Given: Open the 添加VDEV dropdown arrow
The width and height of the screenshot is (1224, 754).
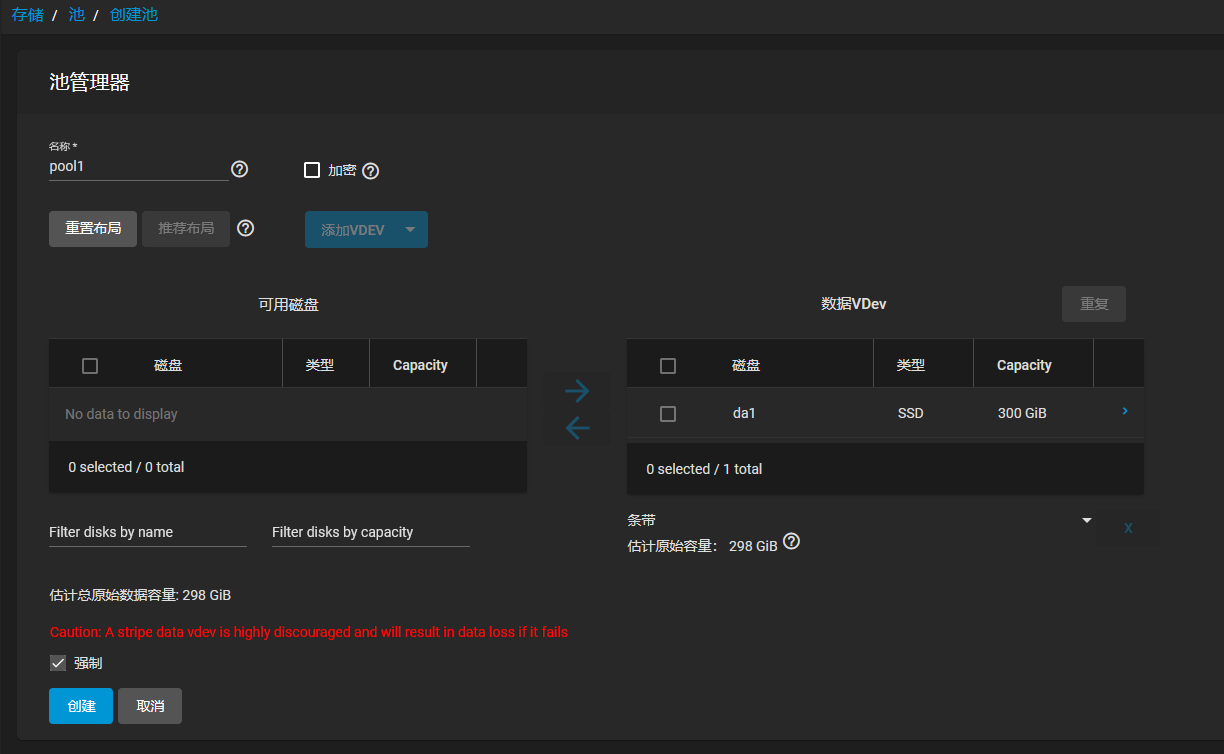Looking at the screenshot, I should coord(410,229).
